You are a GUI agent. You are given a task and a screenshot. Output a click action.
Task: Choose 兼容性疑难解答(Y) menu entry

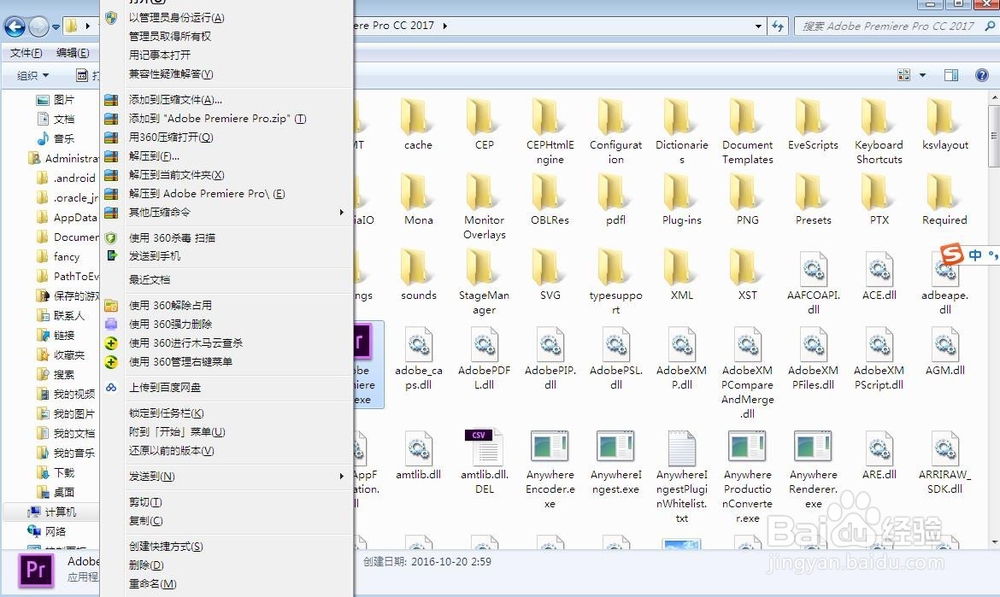pyautogui.click(x=226, y=74)
